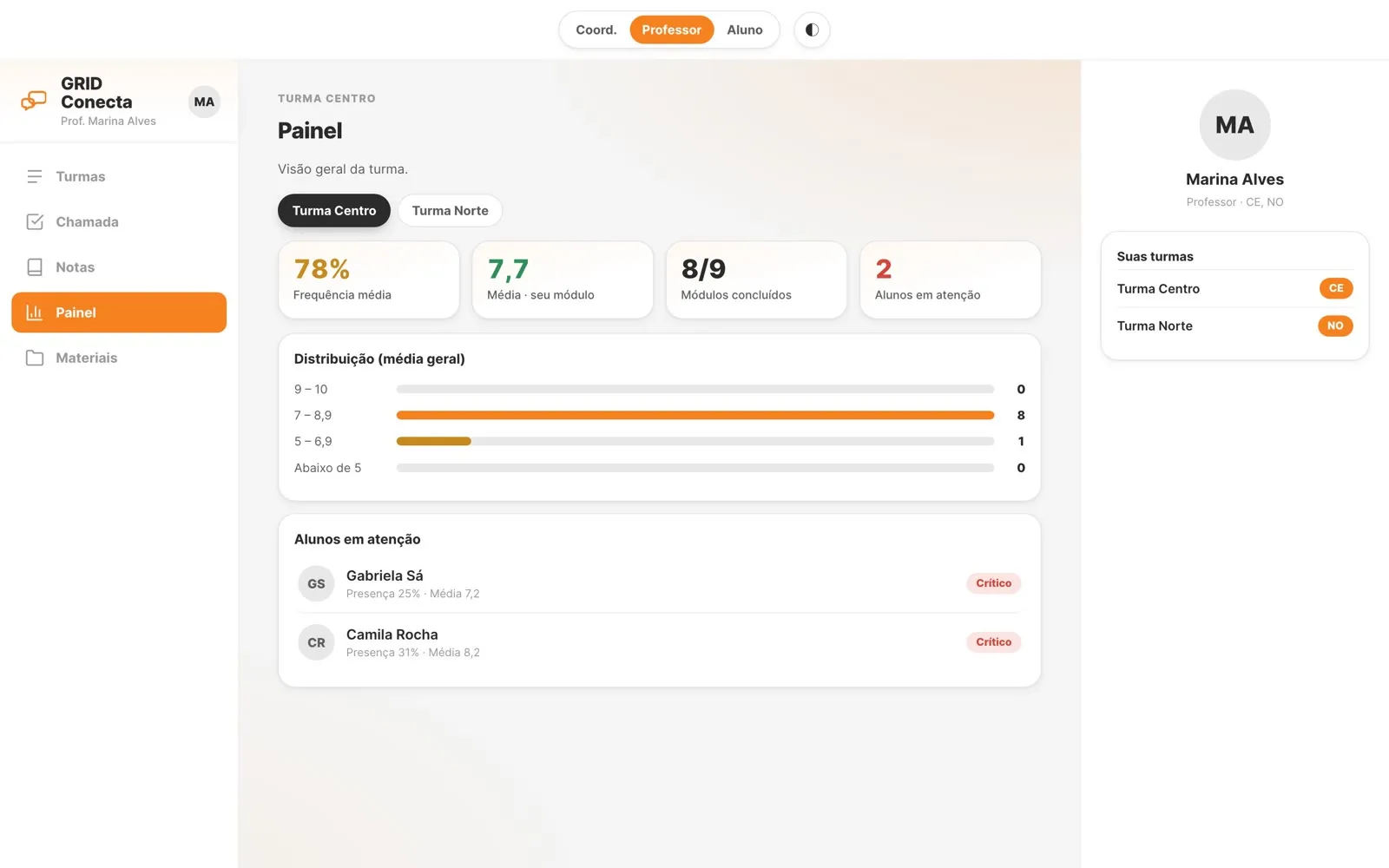Click the CR avatar for Camila Rocha
Image resolution: width=1389 pixels, height=868 pixels.
pos(316,642)
